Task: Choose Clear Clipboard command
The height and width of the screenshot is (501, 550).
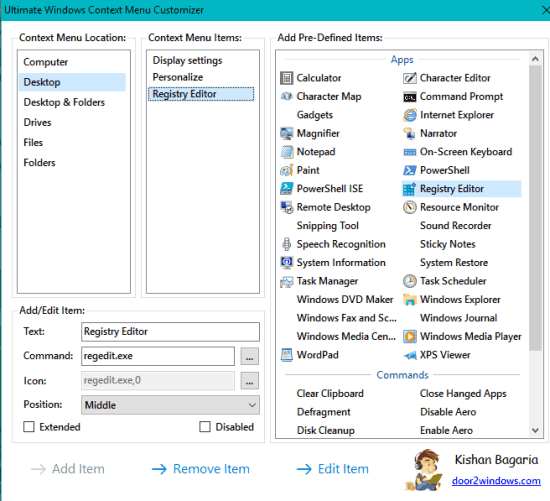Action: (330, 393)
